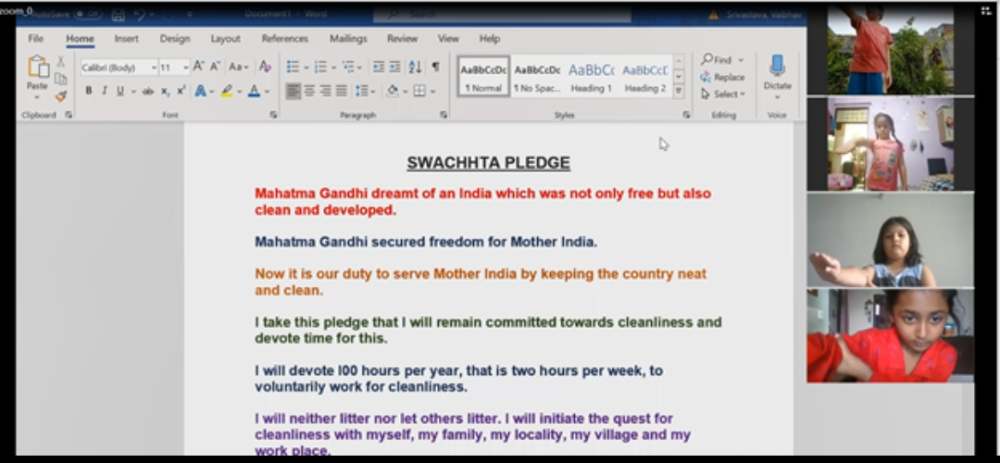Open the Font dialog launcher
The image size is (1000, 463).
click(274, 115)
